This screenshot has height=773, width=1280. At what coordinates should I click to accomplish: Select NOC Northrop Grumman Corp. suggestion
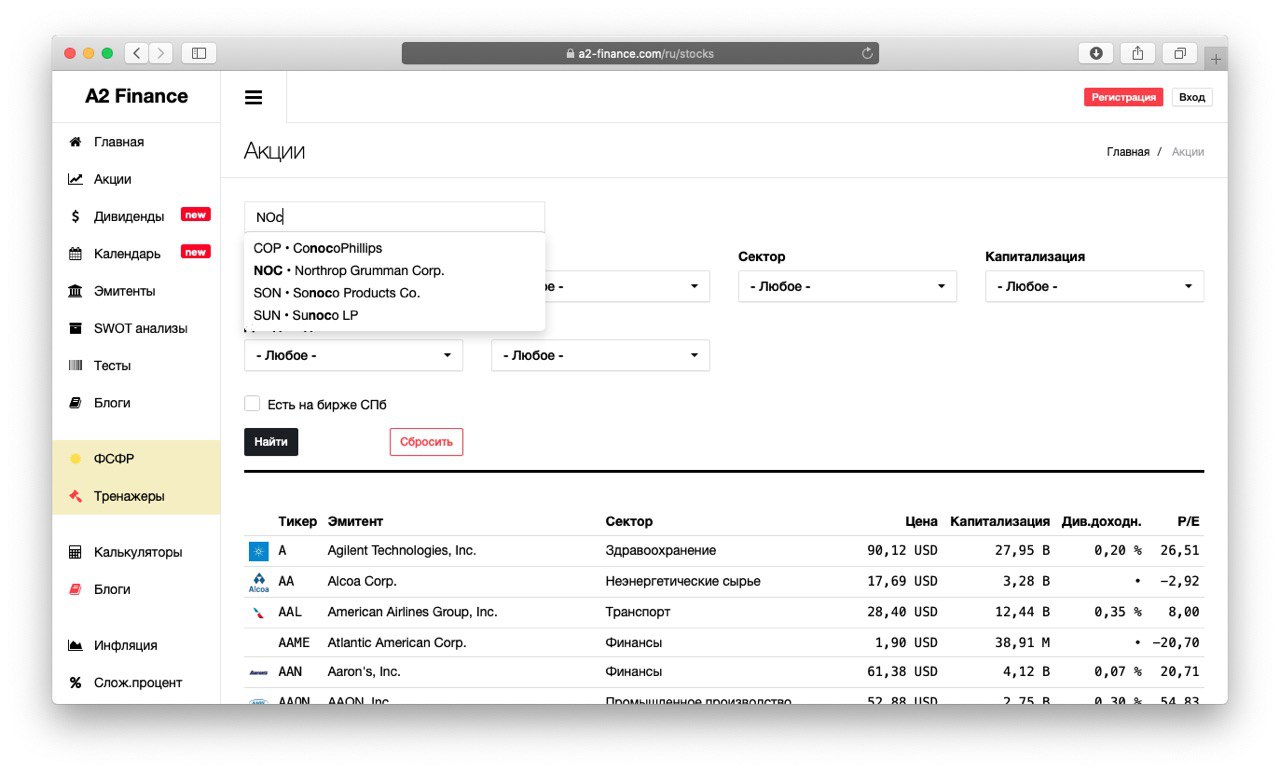(395, 270)
